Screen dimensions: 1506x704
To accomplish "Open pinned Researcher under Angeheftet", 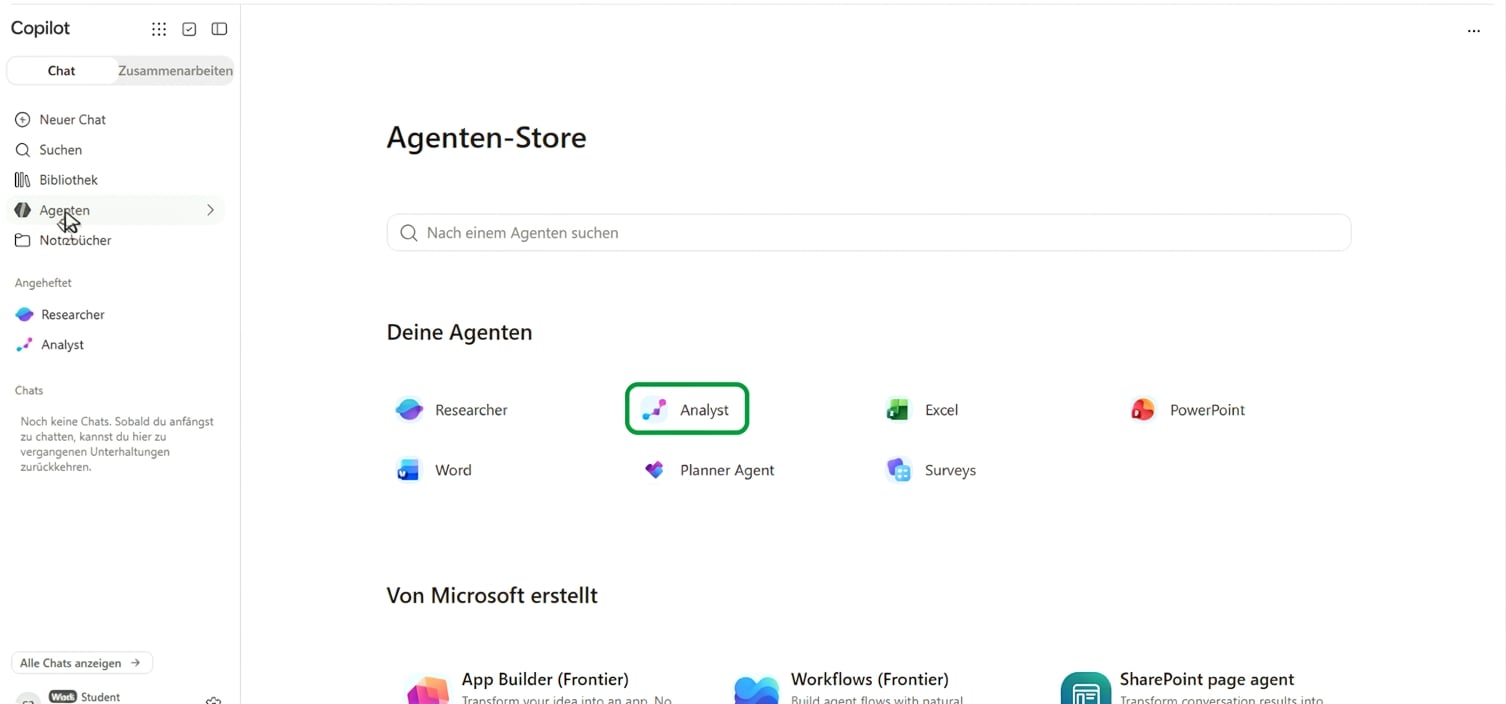I will [x=115, y=314].
